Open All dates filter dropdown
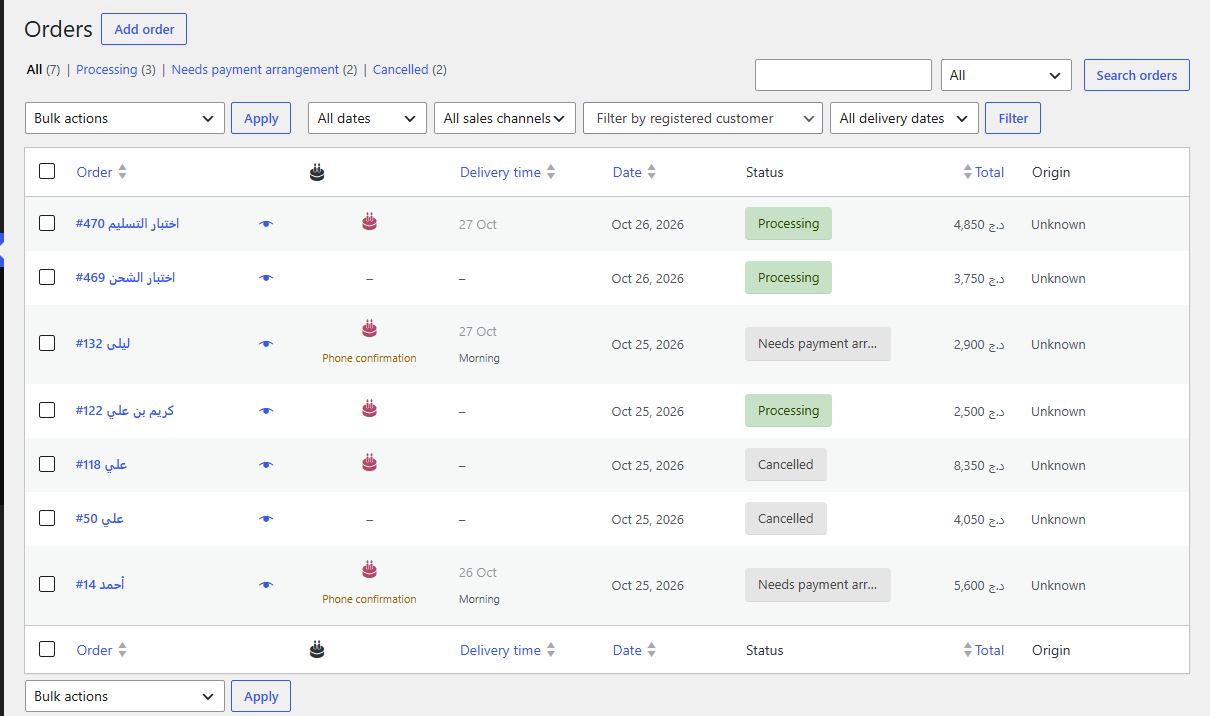Viewport: 1210px width, 716px height. [x=367, y=118]
